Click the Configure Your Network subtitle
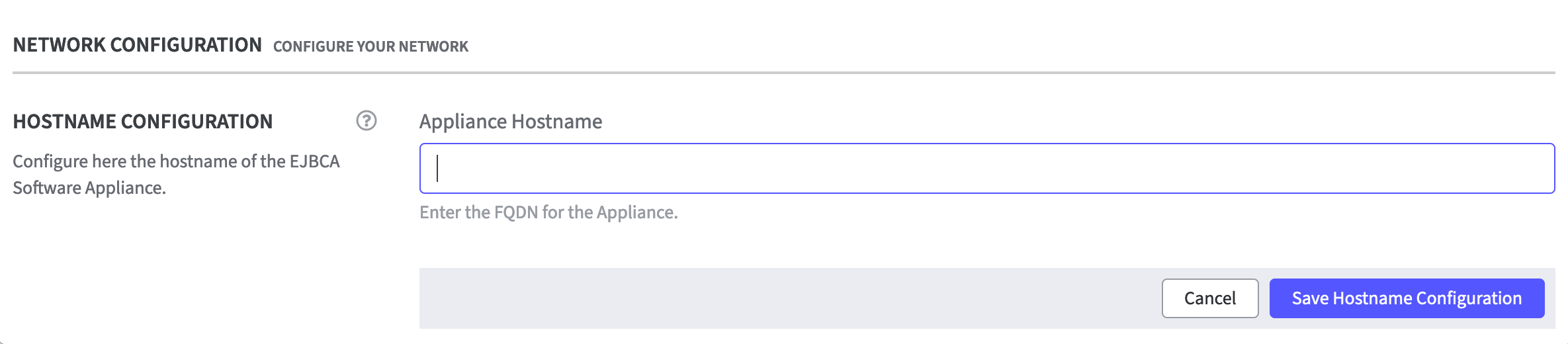The image size is (1568, 344). (370, 46)
